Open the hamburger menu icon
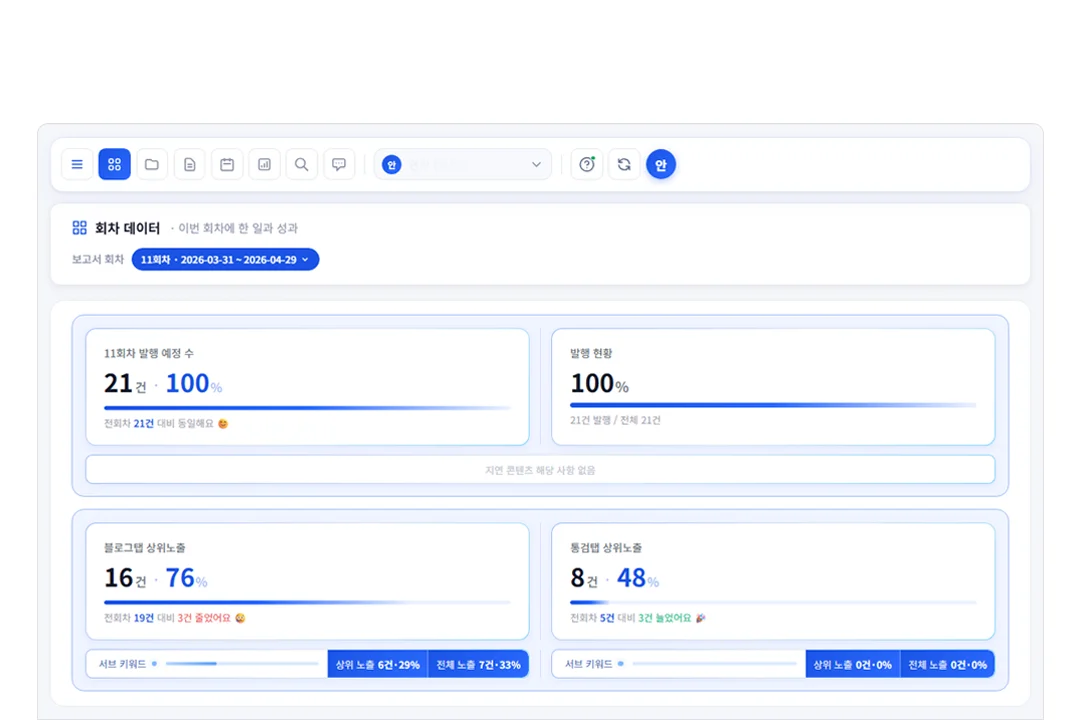 (x=77, y=165)
